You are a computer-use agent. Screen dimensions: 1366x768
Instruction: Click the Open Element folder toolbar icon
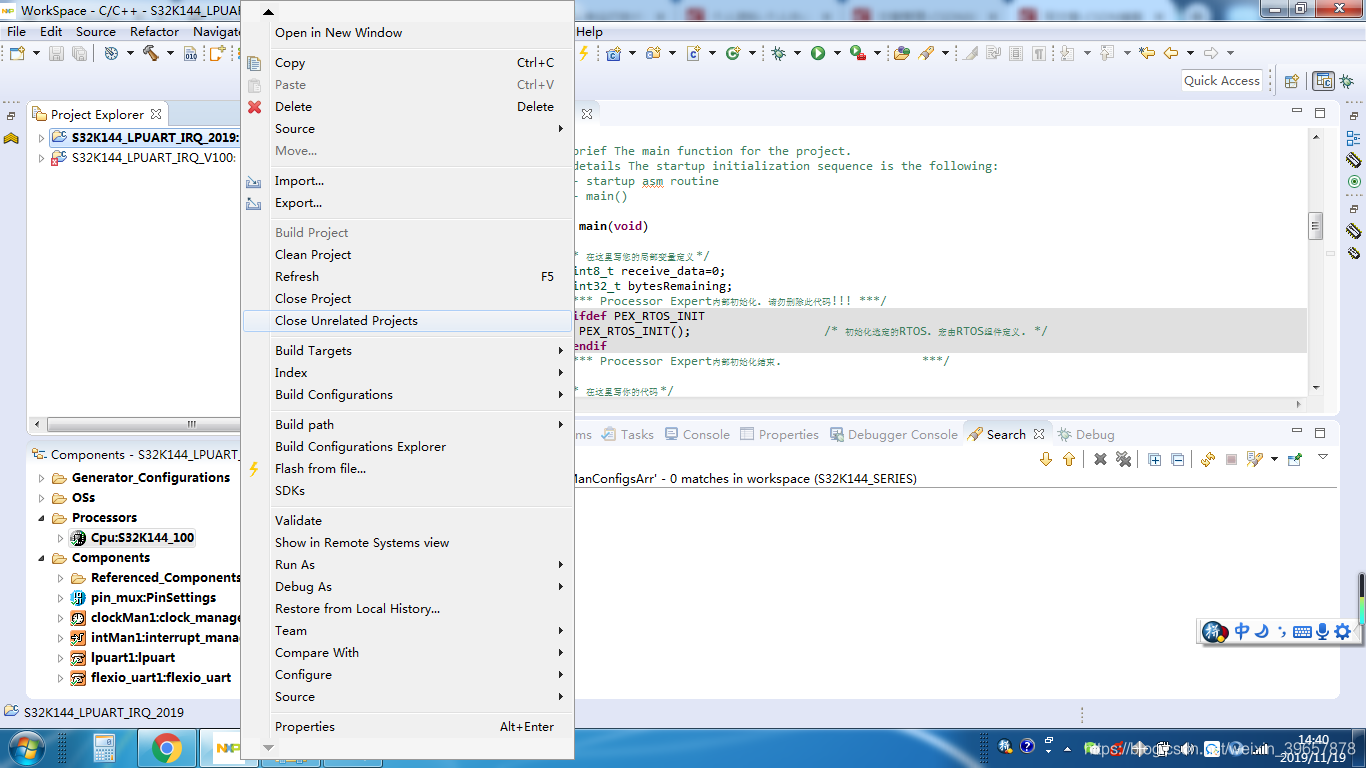(x=901, y=53)
